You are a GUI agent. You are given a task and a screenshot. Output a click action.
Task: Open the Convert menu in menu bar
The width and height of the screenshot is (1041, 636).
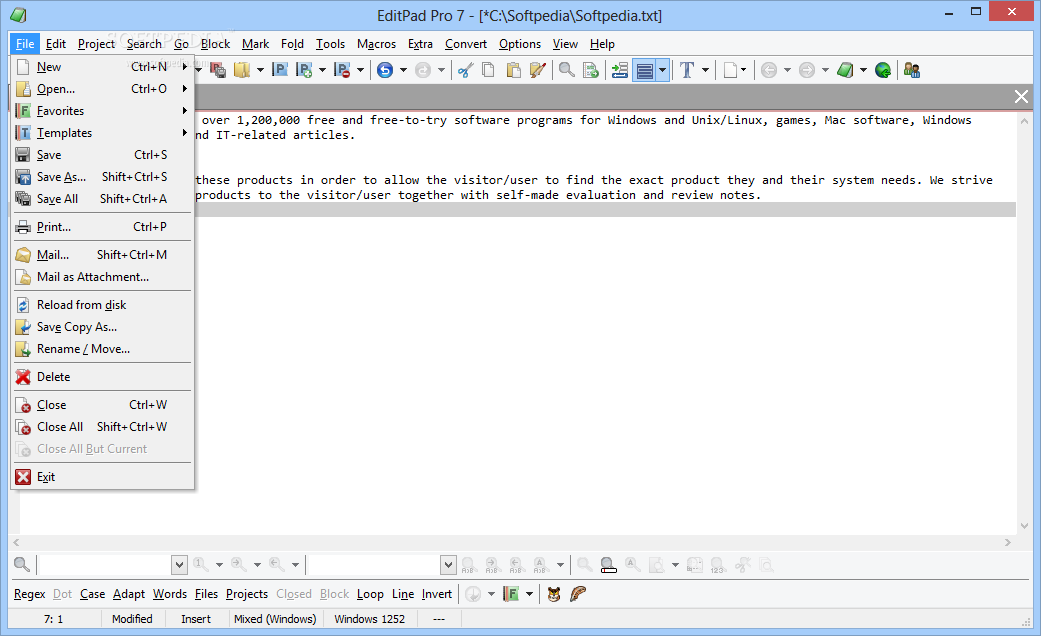[465, 44]
